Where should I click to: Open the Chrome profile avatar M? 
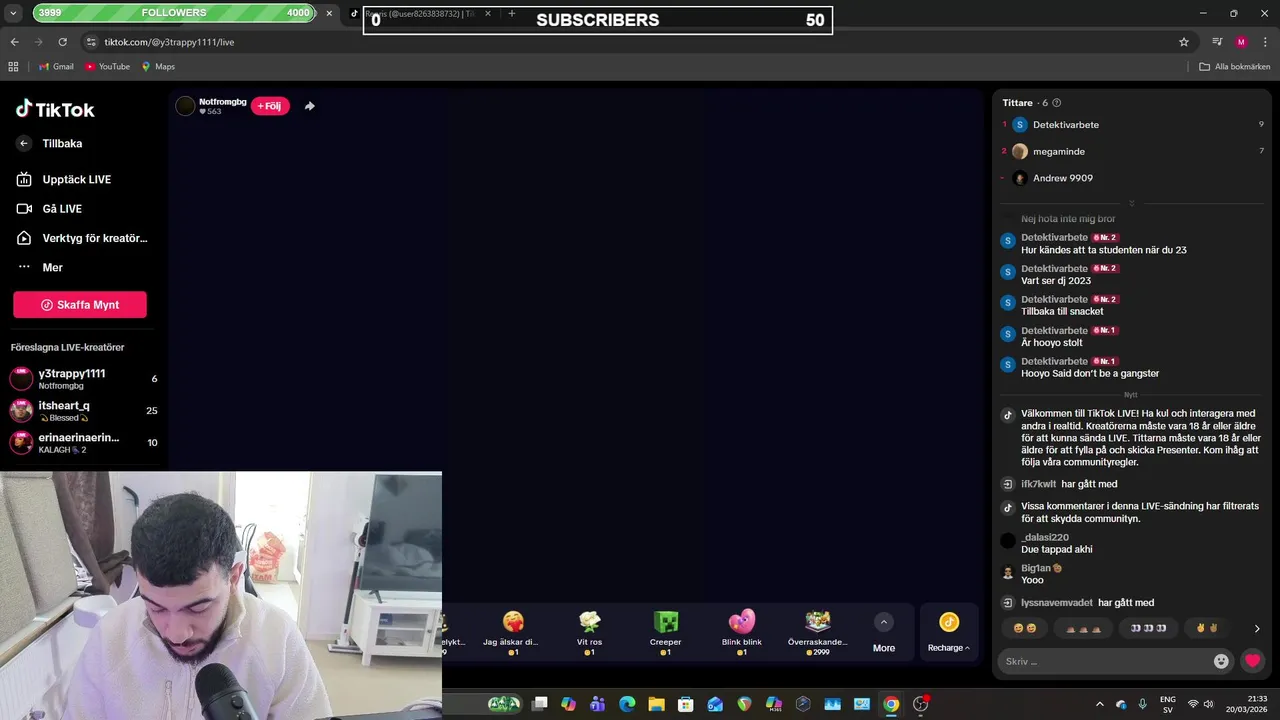click(1241, 42)
